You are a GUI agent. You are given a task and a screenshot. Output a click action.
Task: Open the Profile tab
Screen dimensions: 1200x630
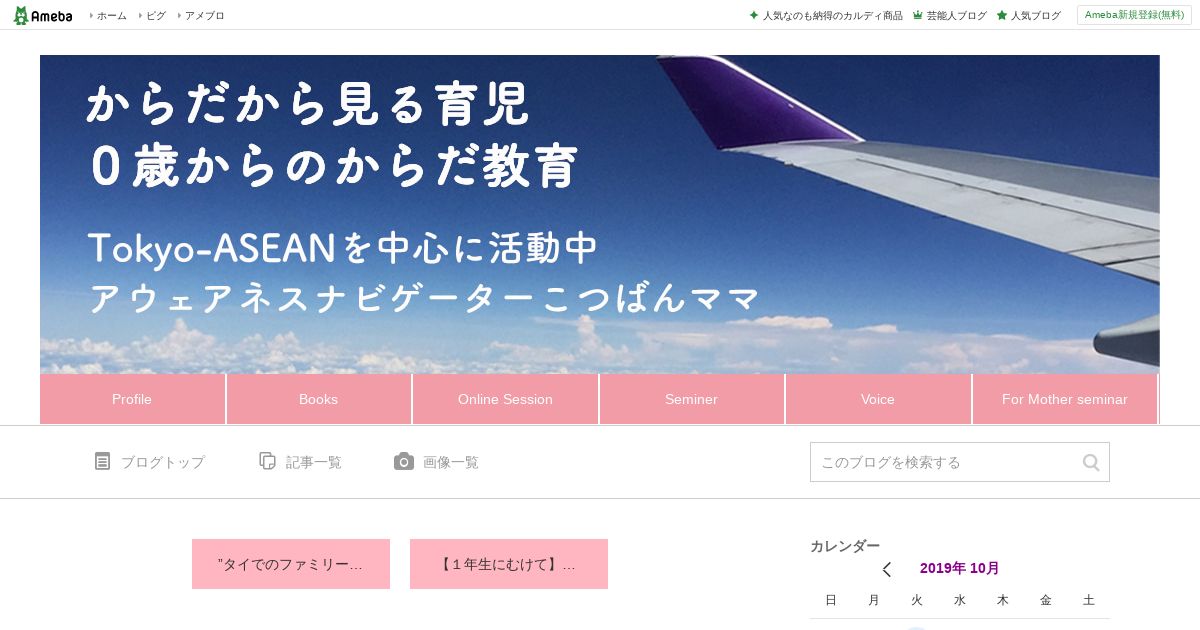pyautogui.click(x=132, y=399)
